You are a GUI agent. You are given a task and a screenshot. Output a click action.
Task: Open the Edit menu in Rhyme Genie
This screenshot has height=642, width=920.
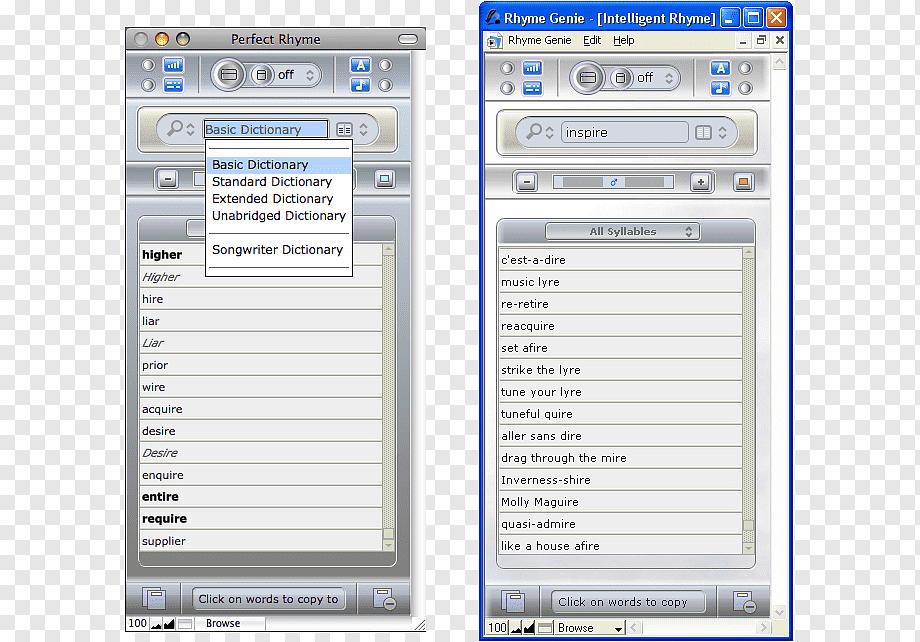592,40
